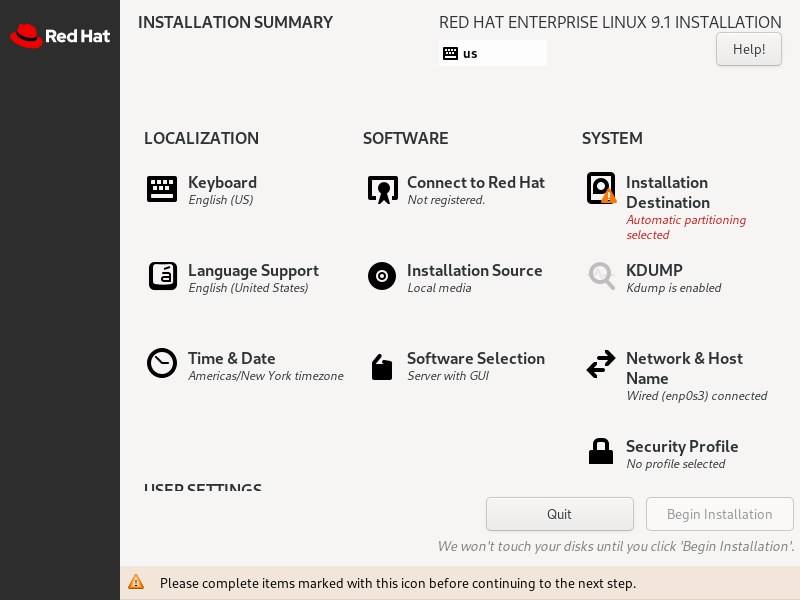Image resolution: width=800 pixels, height=600 pixels.
Task: Click 'No profile selected' status text
Action: pos(676,464)
